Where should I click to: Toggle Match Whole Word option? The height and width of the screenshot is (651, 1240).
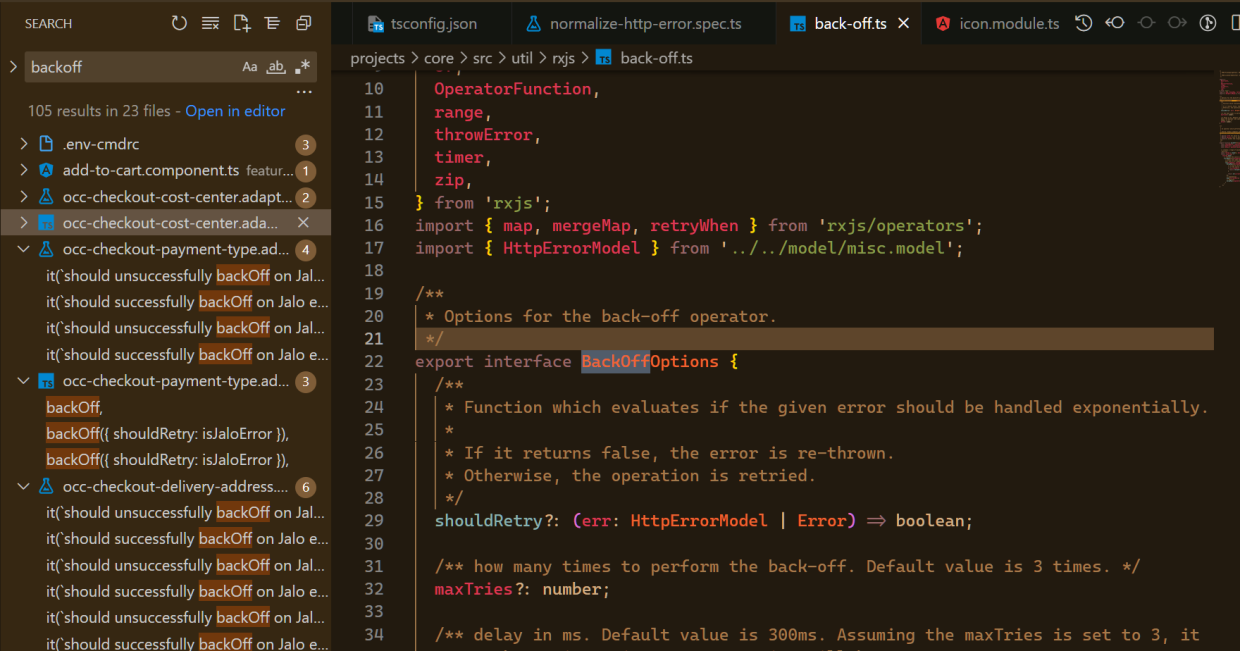(276, 67)
